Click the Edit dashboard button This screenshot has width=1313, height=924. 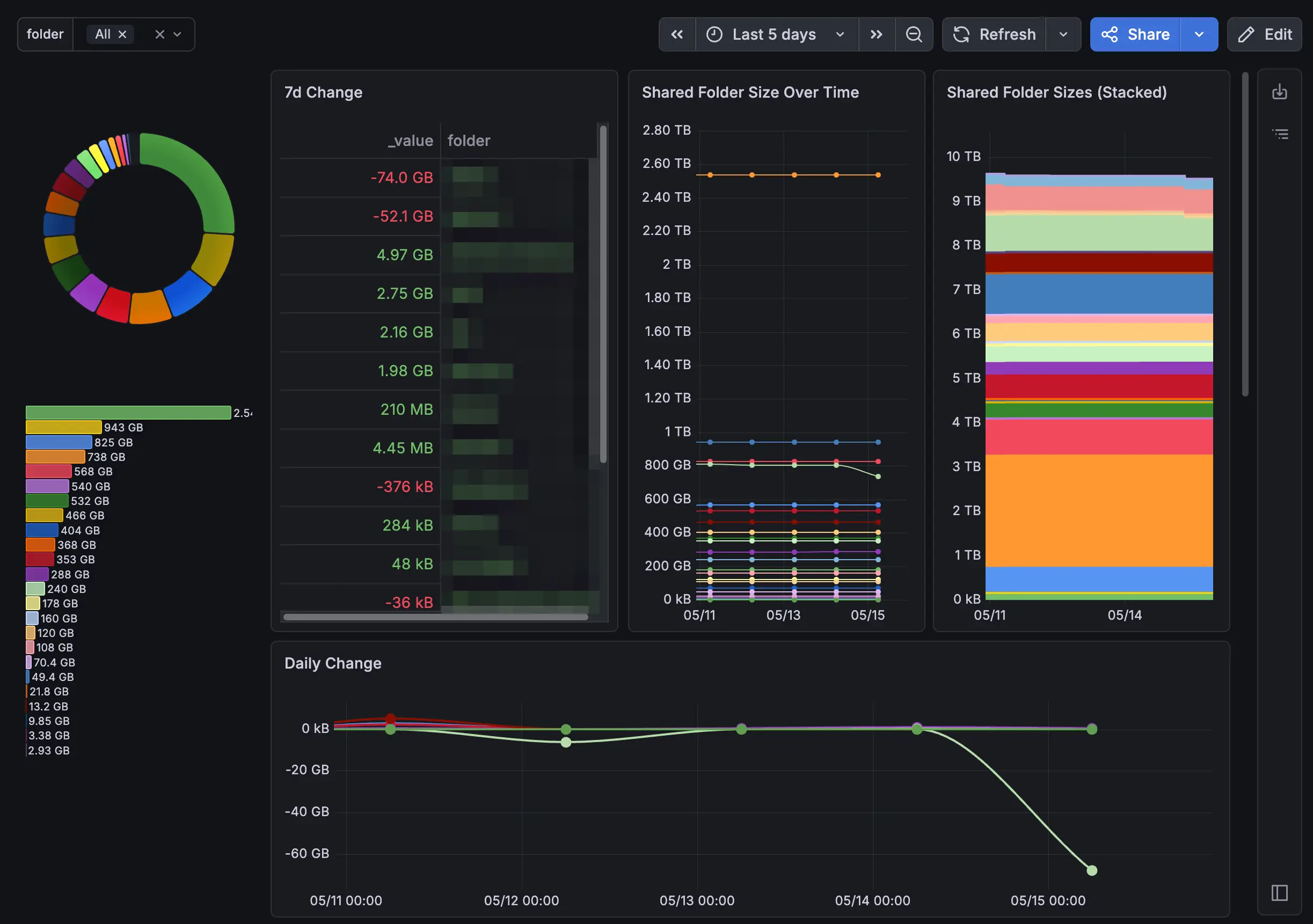tap(1264, 34)
